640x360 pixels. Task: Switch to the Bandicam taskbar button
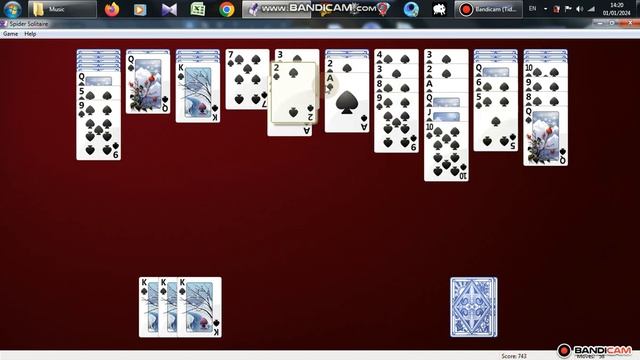click(x=489, y=9)
